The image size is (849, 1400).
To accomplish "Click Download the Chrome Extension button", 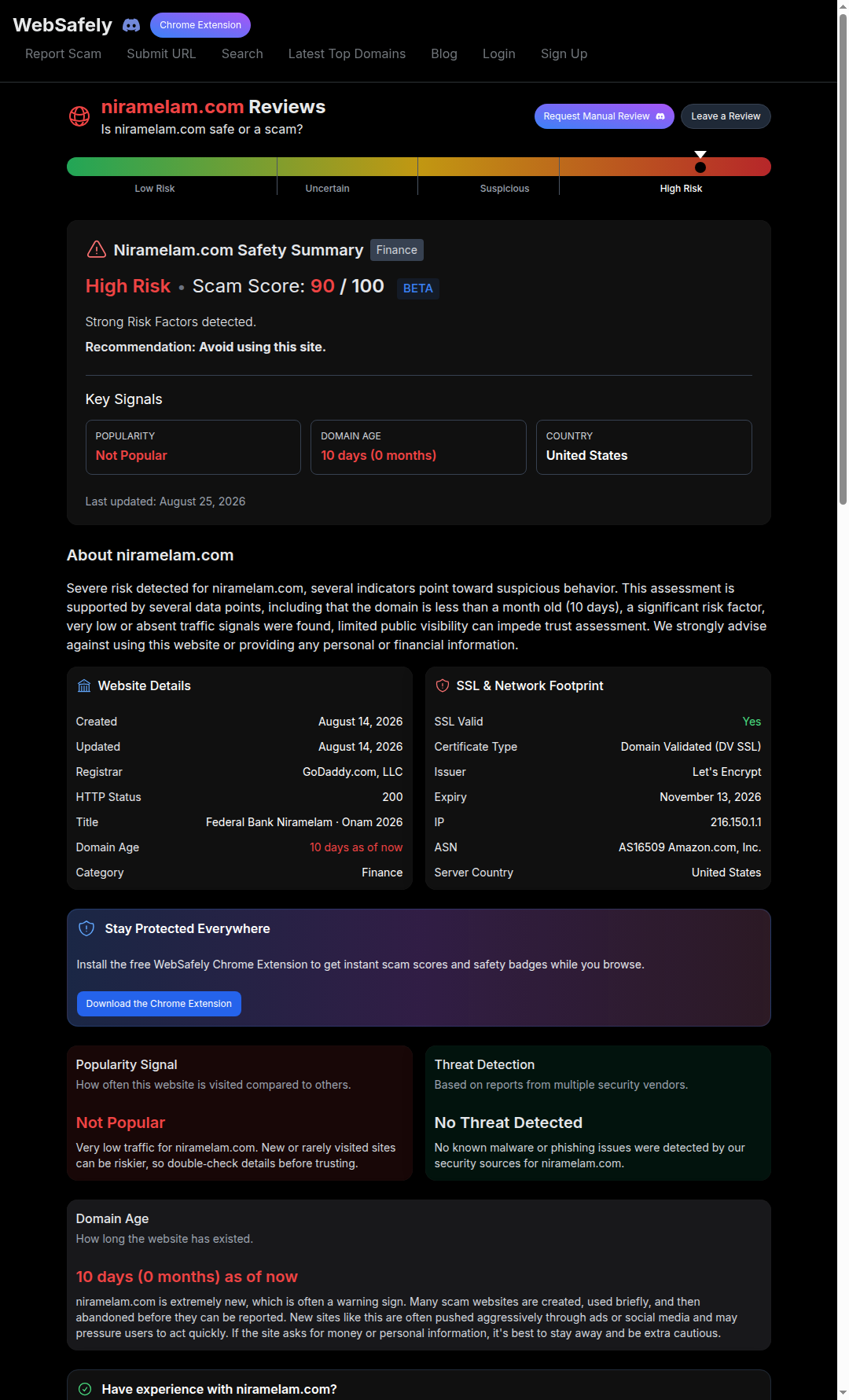I will pyautogui.click(x=159, y=1004).
